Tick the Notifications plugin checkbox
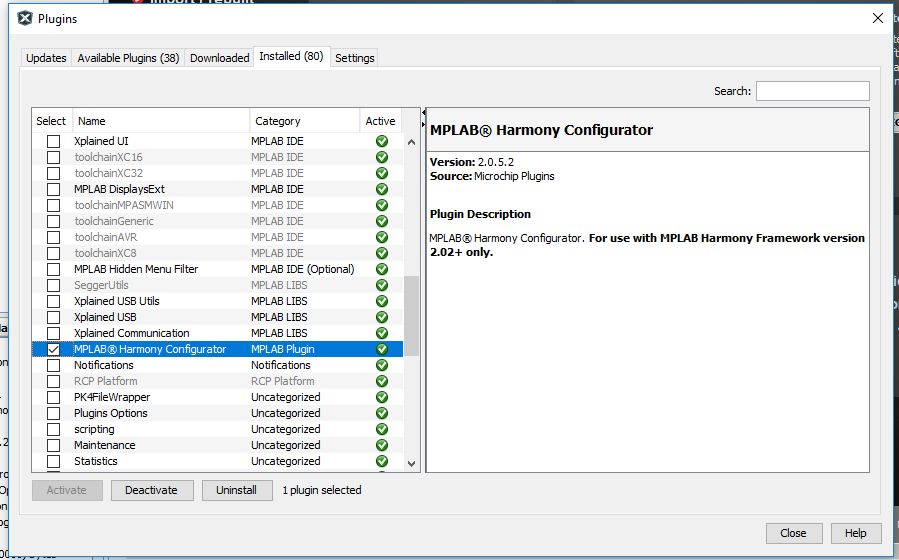Image resolution: width=899 pixels, height=560 pixels. click(53, 365)
